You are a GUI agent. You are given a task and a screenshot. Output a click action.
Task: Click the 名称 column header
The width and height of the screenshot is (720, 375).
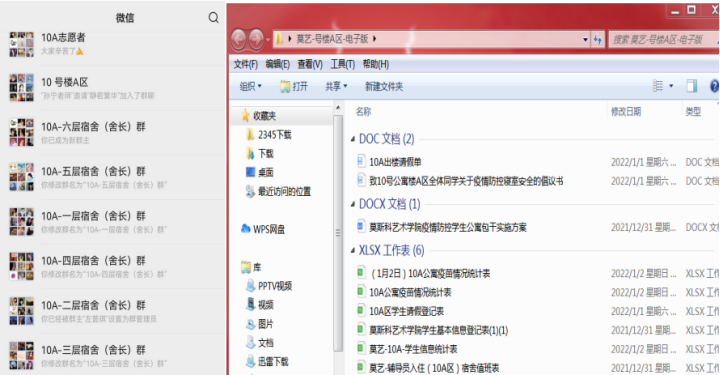tap(363, 112)
